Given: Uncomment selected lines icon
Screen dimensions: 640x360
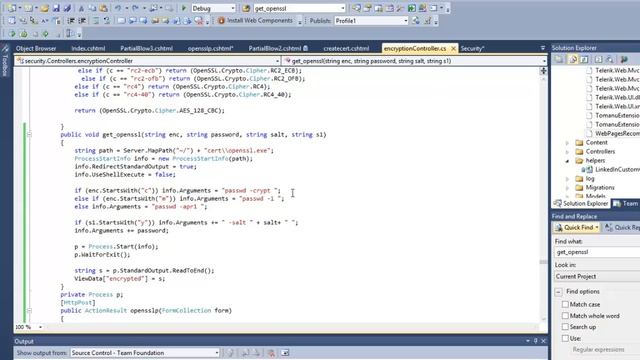Looking at the screenshot, I should pyautogui.click(x=107, y=20).
